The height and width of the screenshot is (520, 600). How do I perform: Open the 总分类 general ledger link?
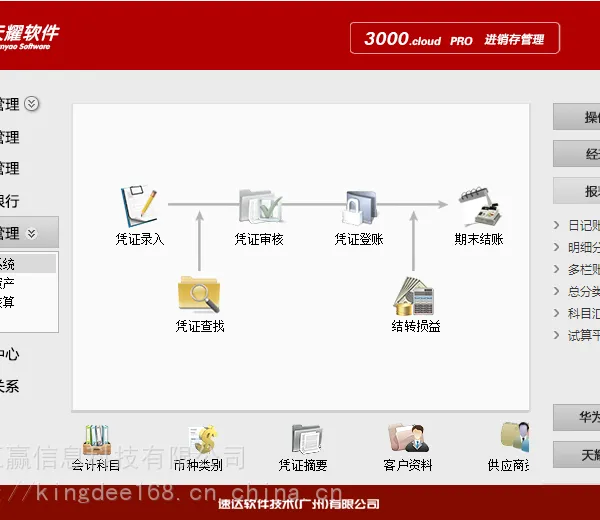584,292
